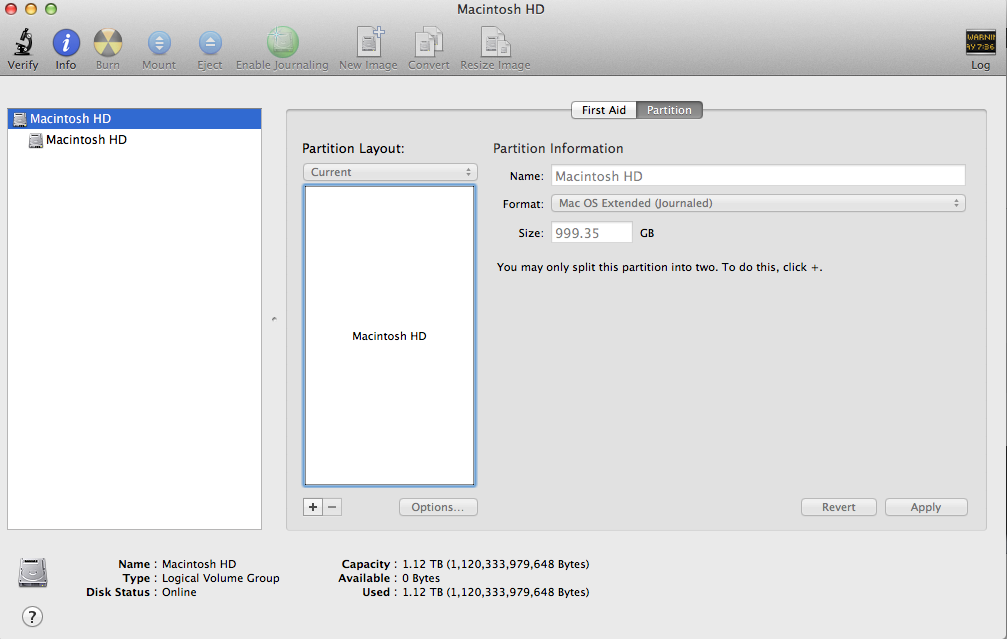Click Enable Journaling toolbar icon
Image resolution: width=1007 pixels, height=639 pixels.
click(x=282, y=43)
